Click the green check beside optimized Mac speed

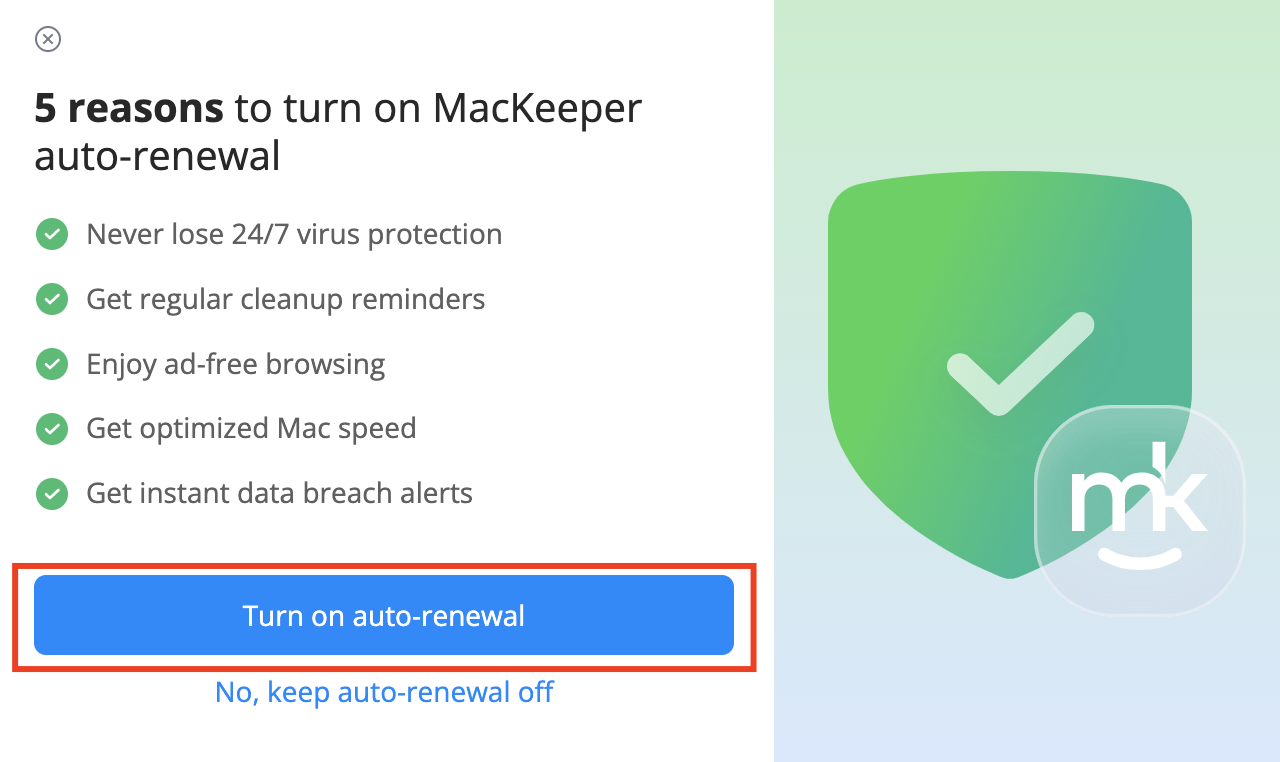point(52,429)
